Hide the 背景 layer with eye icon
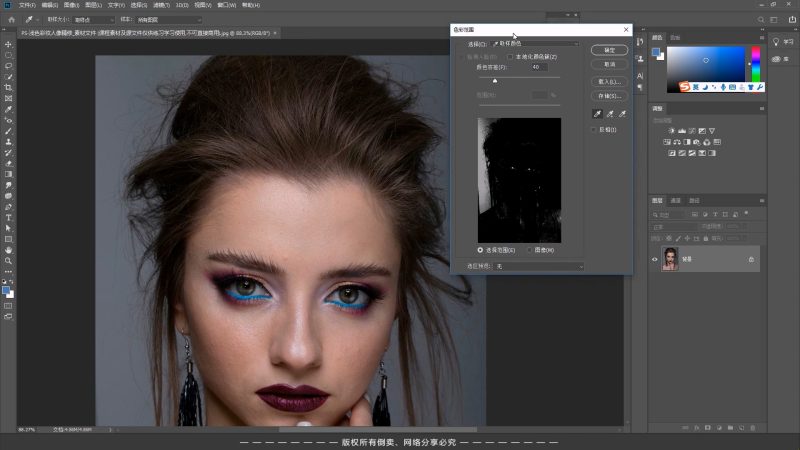 click(x=656, y=259)
